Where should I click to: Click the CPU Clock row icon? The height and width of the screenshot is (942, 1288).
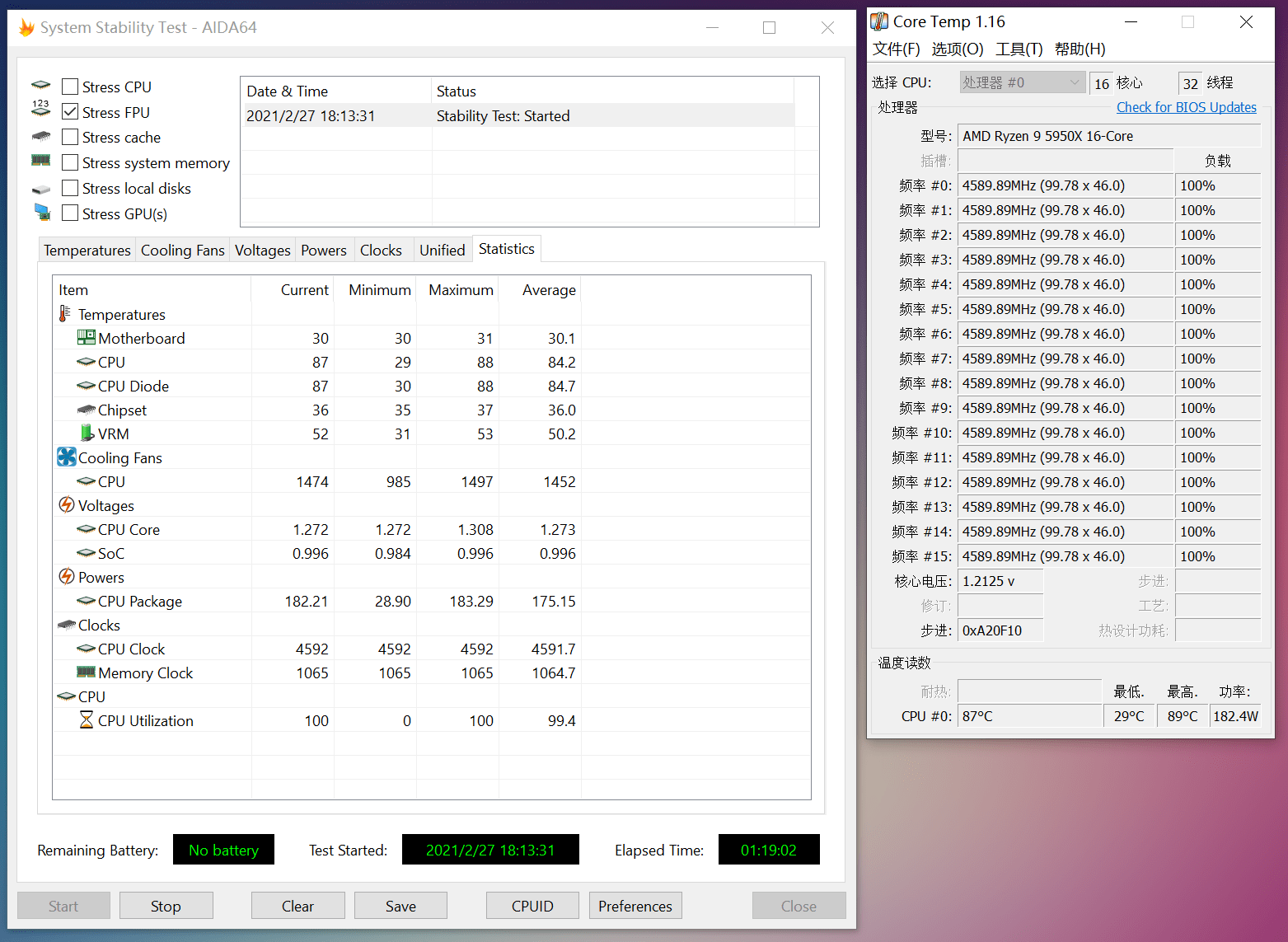[x=86, y=649]
